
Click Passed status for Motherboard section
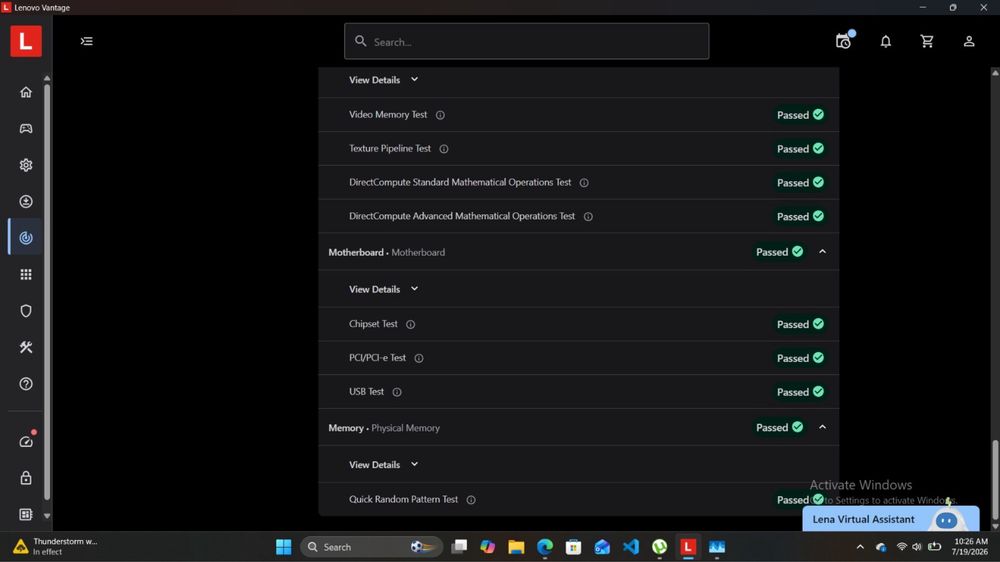point(779,252)
